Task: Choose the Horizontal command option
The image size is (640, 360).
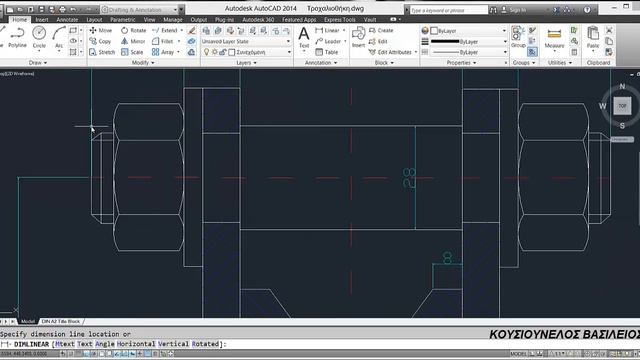Action: pyautogui.click(x=136, y=344)
